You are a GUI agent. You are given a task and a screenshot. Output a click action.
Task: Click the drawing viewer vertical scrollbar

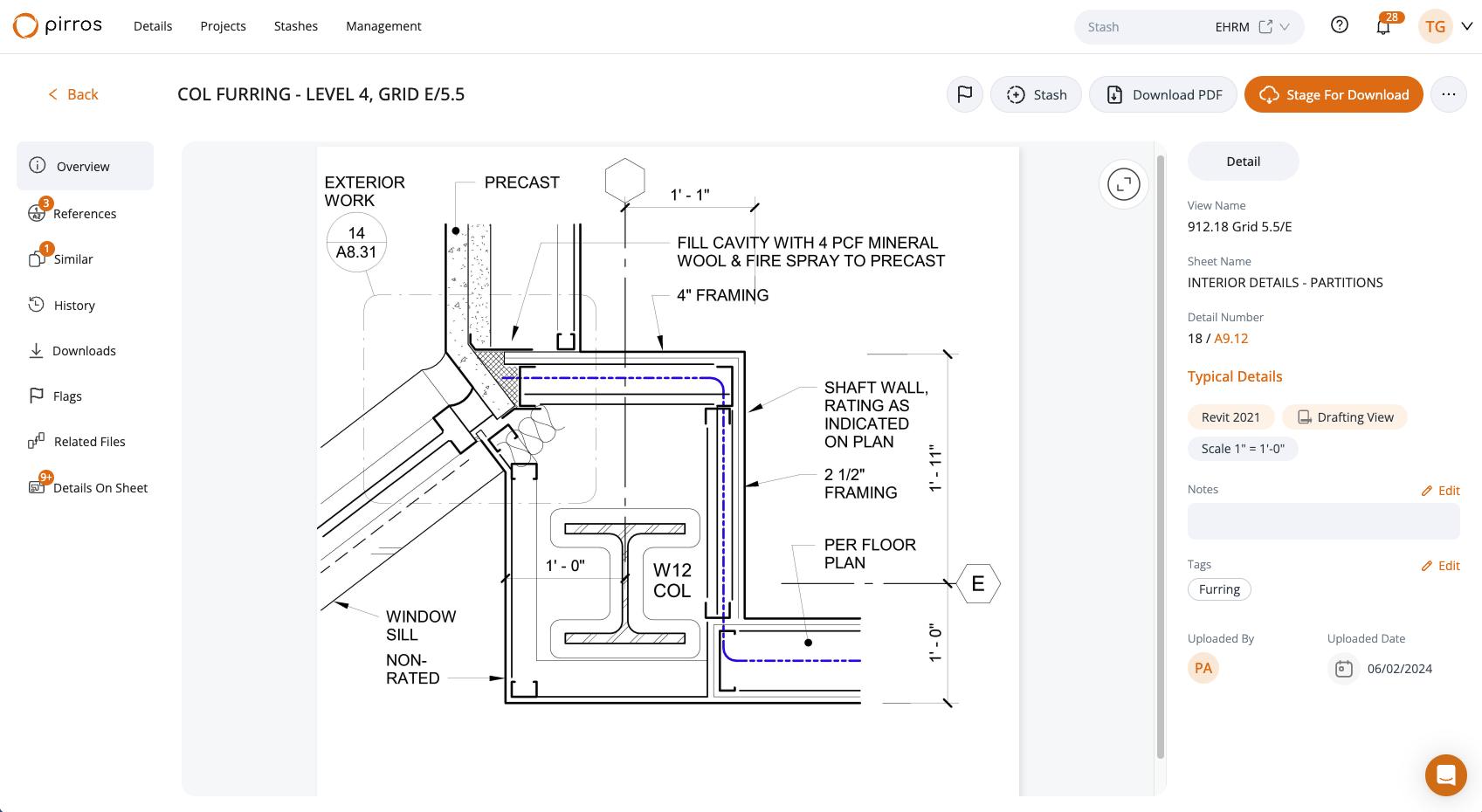pyautogui.click(x=1161, y=457)
